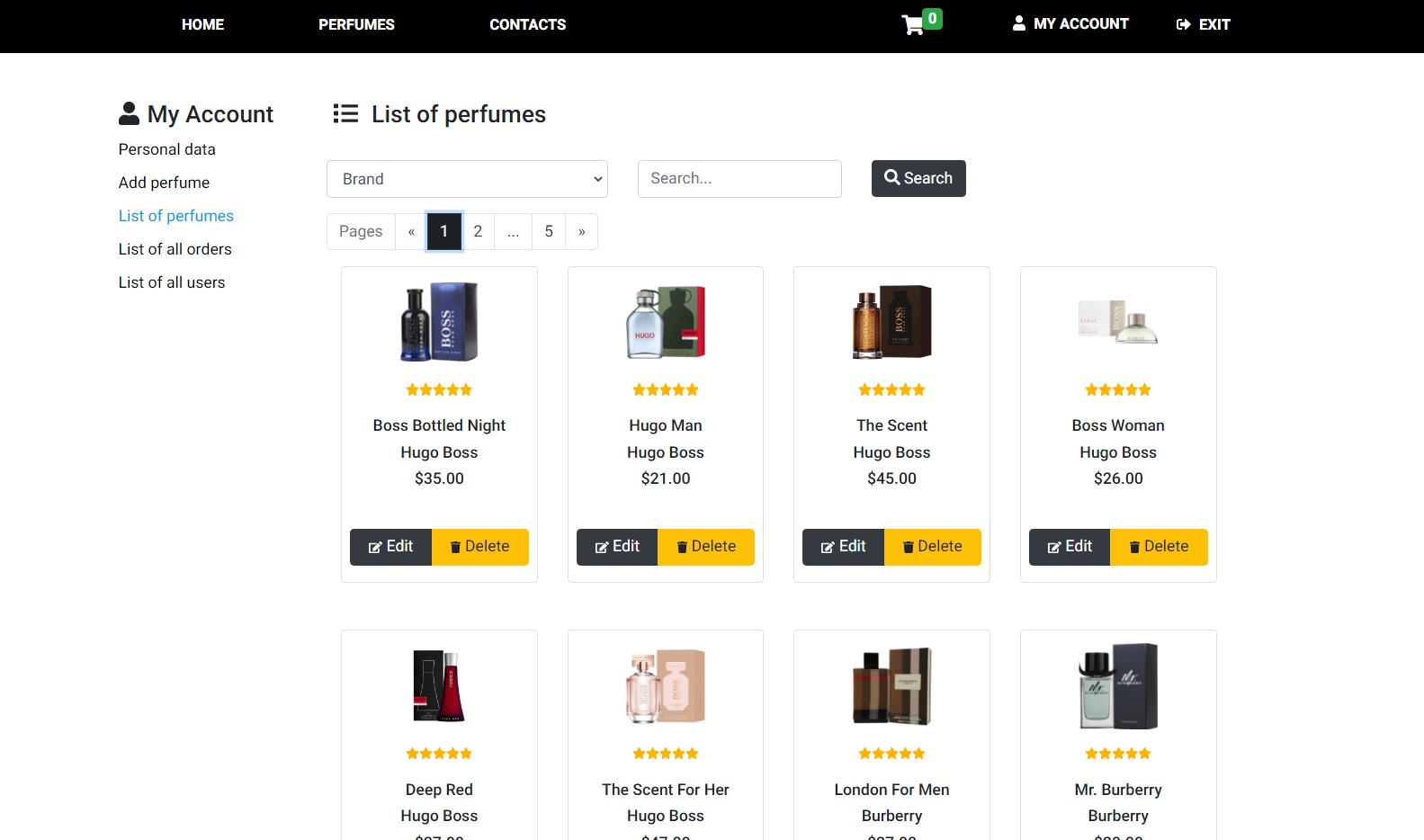Edit Boss Bottled Night perfume

coord(390,547)
